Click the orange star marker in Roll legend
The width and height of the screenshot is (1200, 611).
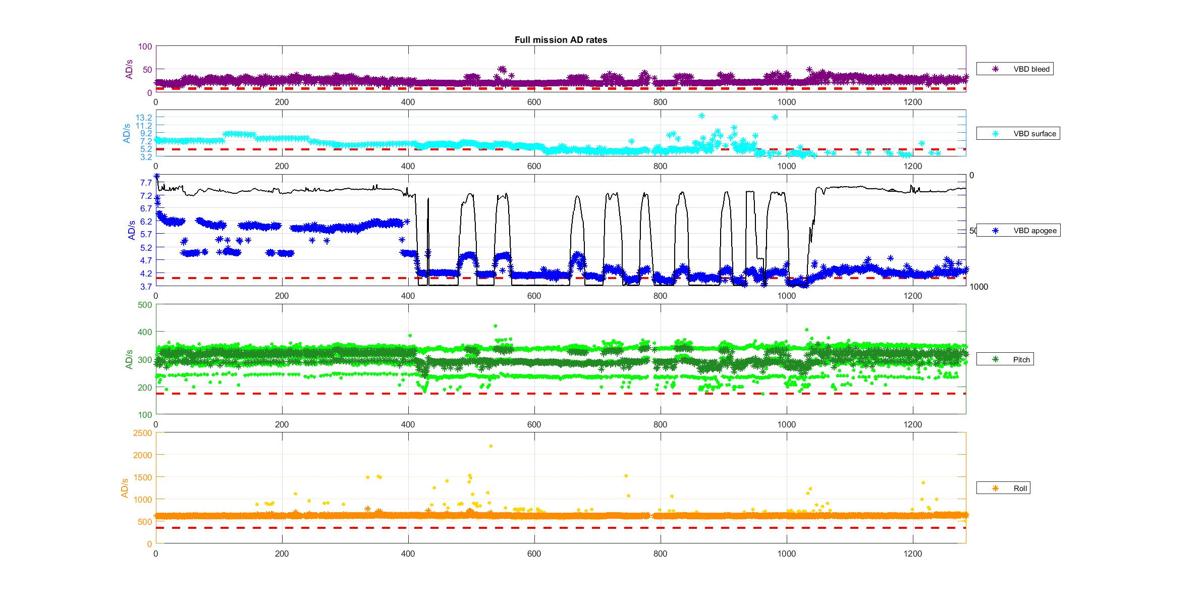click(995, 488)
